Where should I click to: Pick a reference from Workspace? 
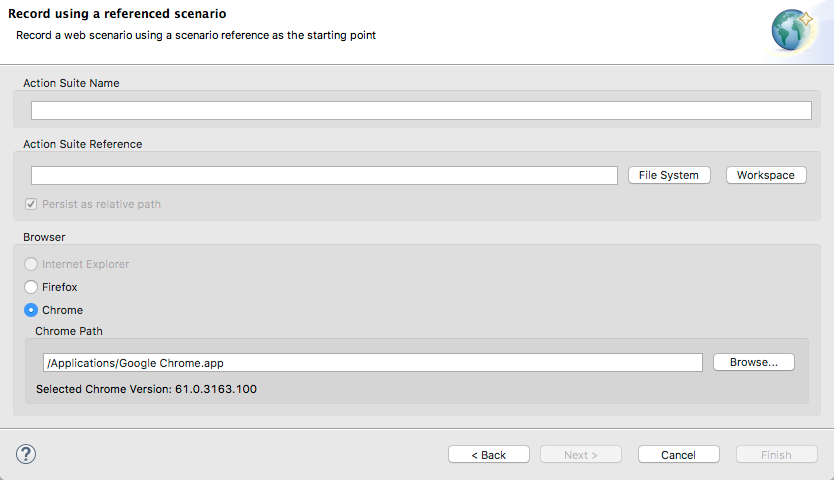tap(766, 175)
